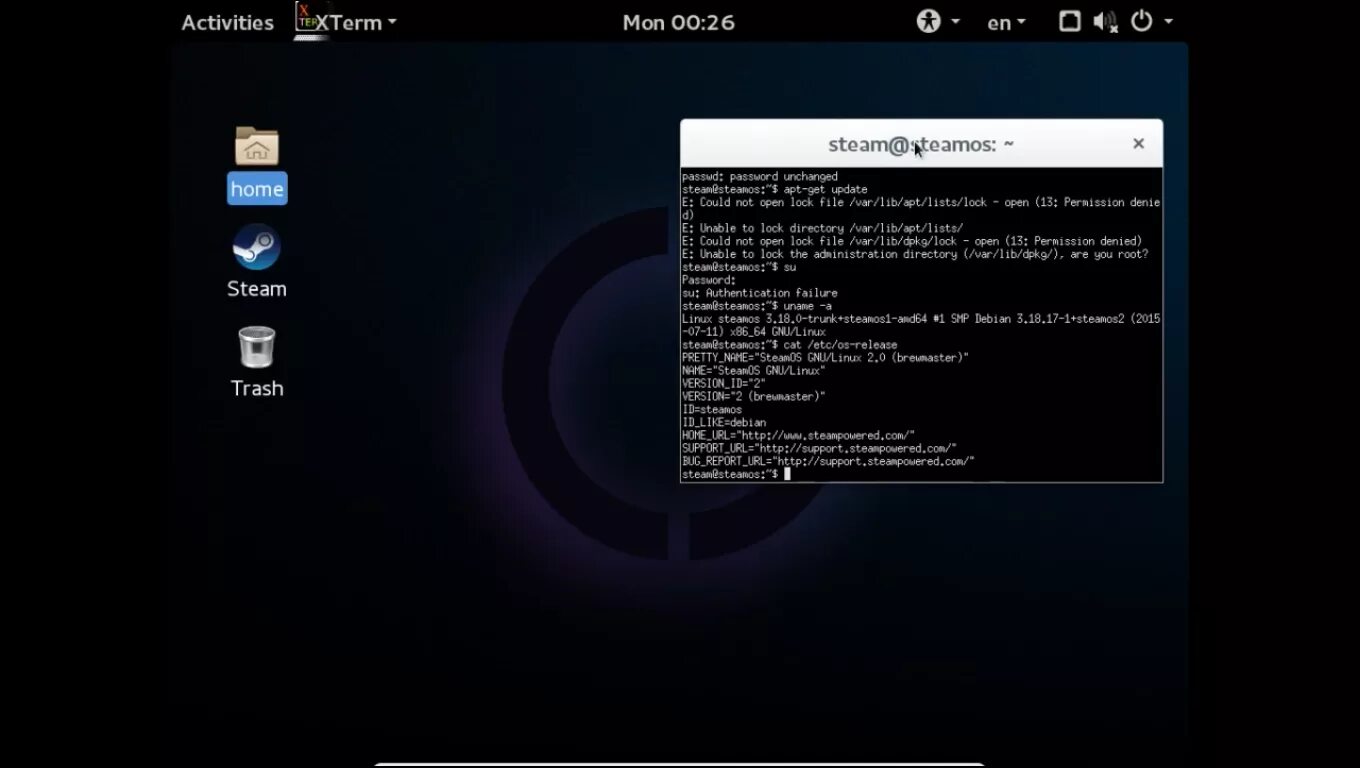Expand the XTerm application menu
This screenshot has height=768, width=1360.
click(357, 22)
